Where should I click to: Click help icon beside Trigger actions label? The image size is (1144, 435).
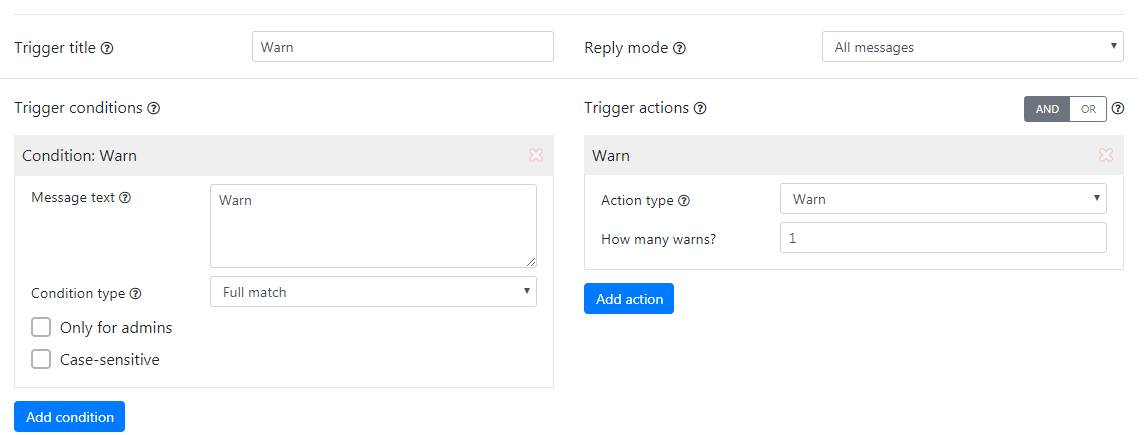coord(700,108)
